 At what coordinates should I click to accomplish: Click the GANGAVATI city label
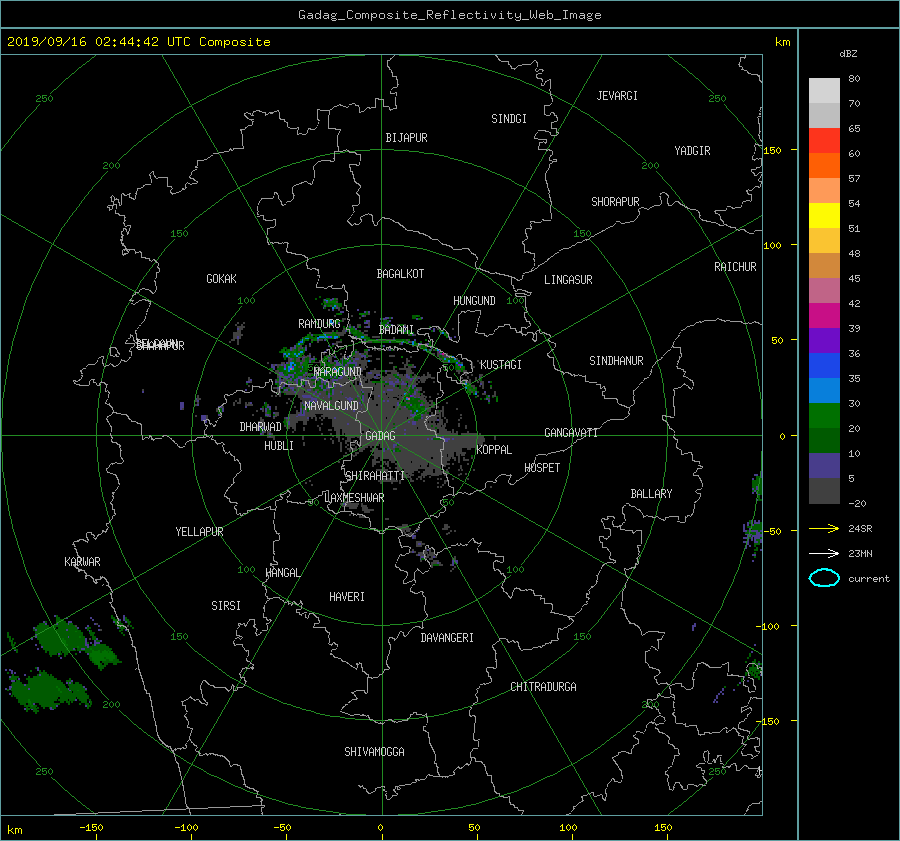pos(571,433)
